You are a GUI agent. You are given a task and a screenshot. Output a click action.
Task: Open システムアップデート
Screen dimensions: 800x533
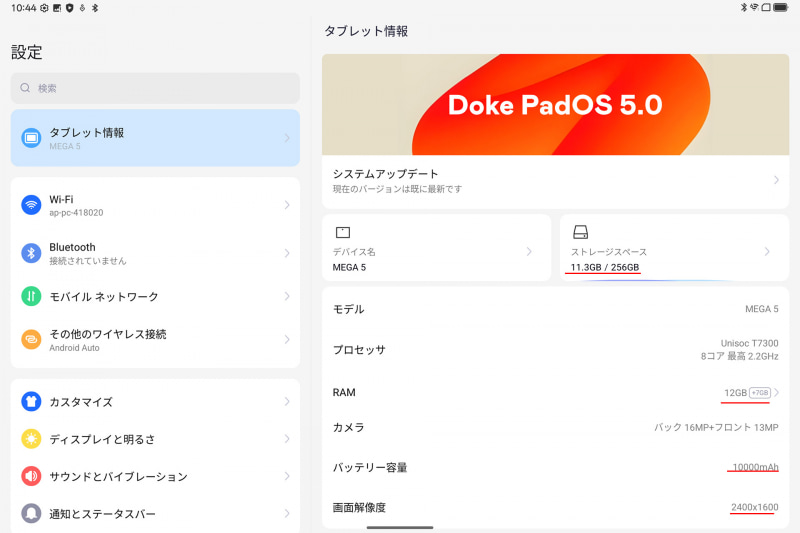pyautogui.click(x=556, y=181)
